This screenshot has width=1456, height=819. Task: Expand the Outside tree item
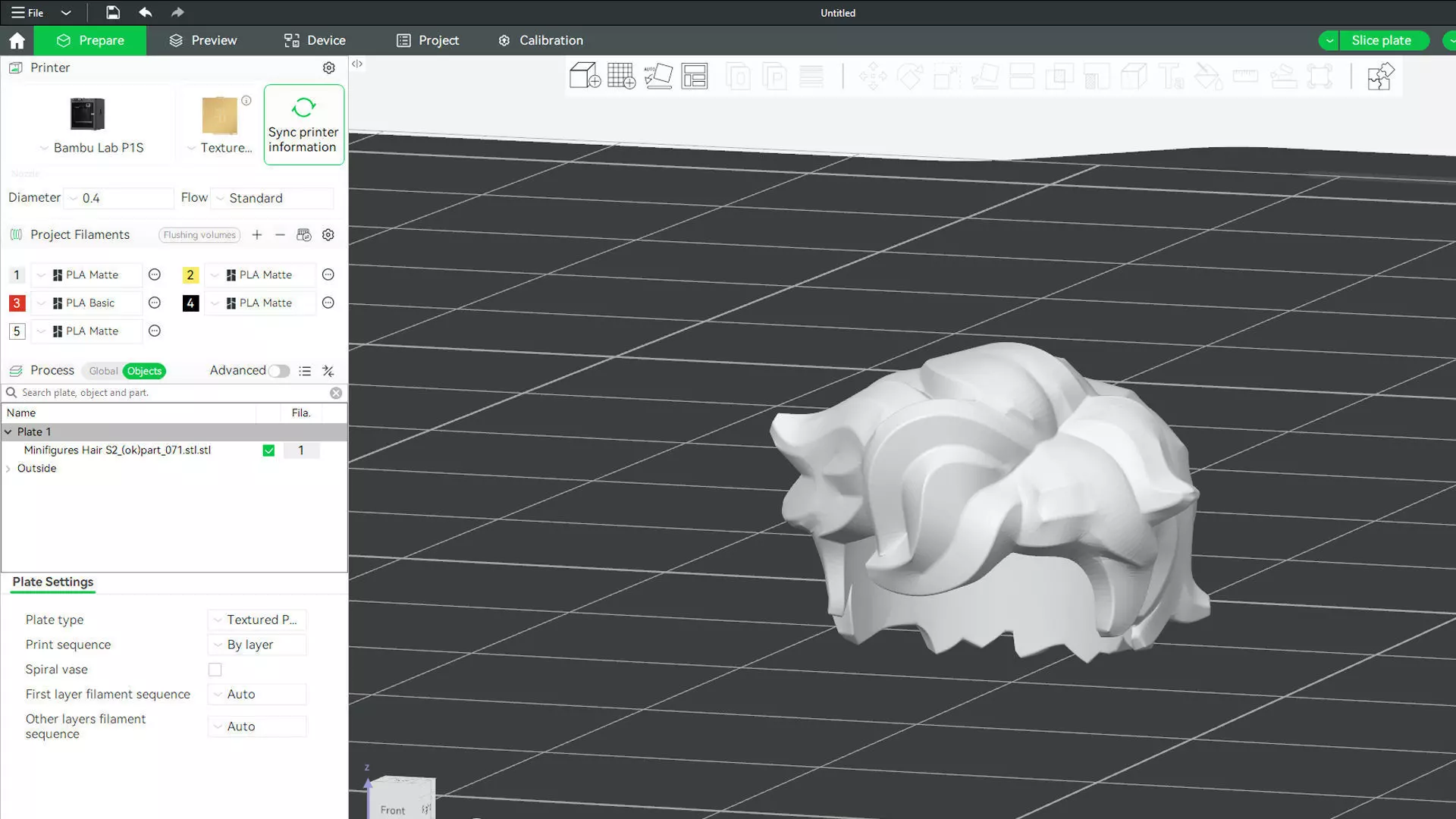[8, 469]
